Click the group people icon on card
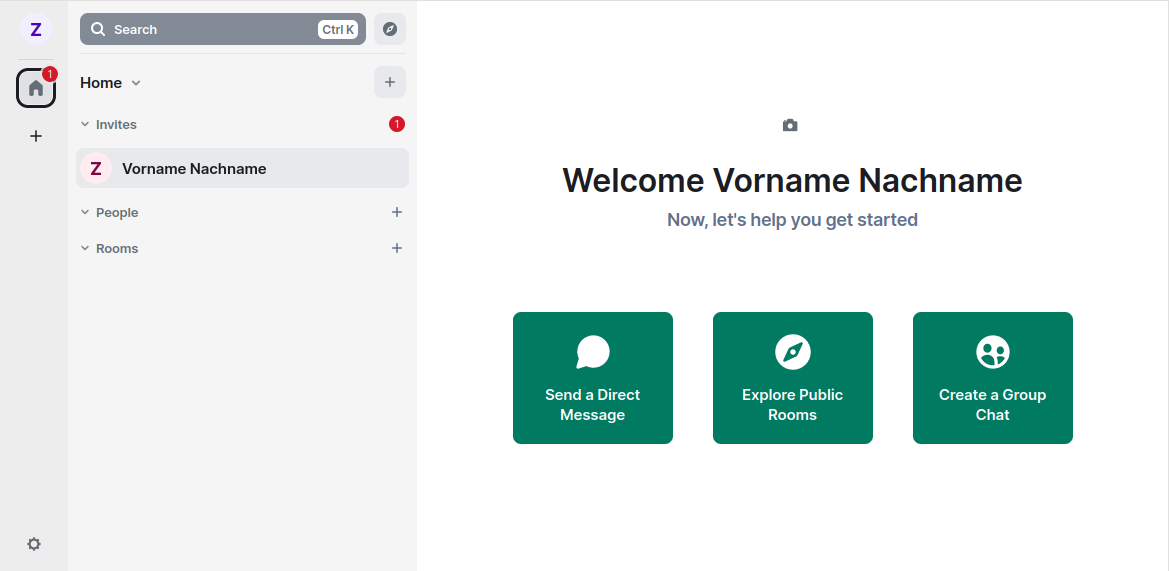 [x=992, y=352]
